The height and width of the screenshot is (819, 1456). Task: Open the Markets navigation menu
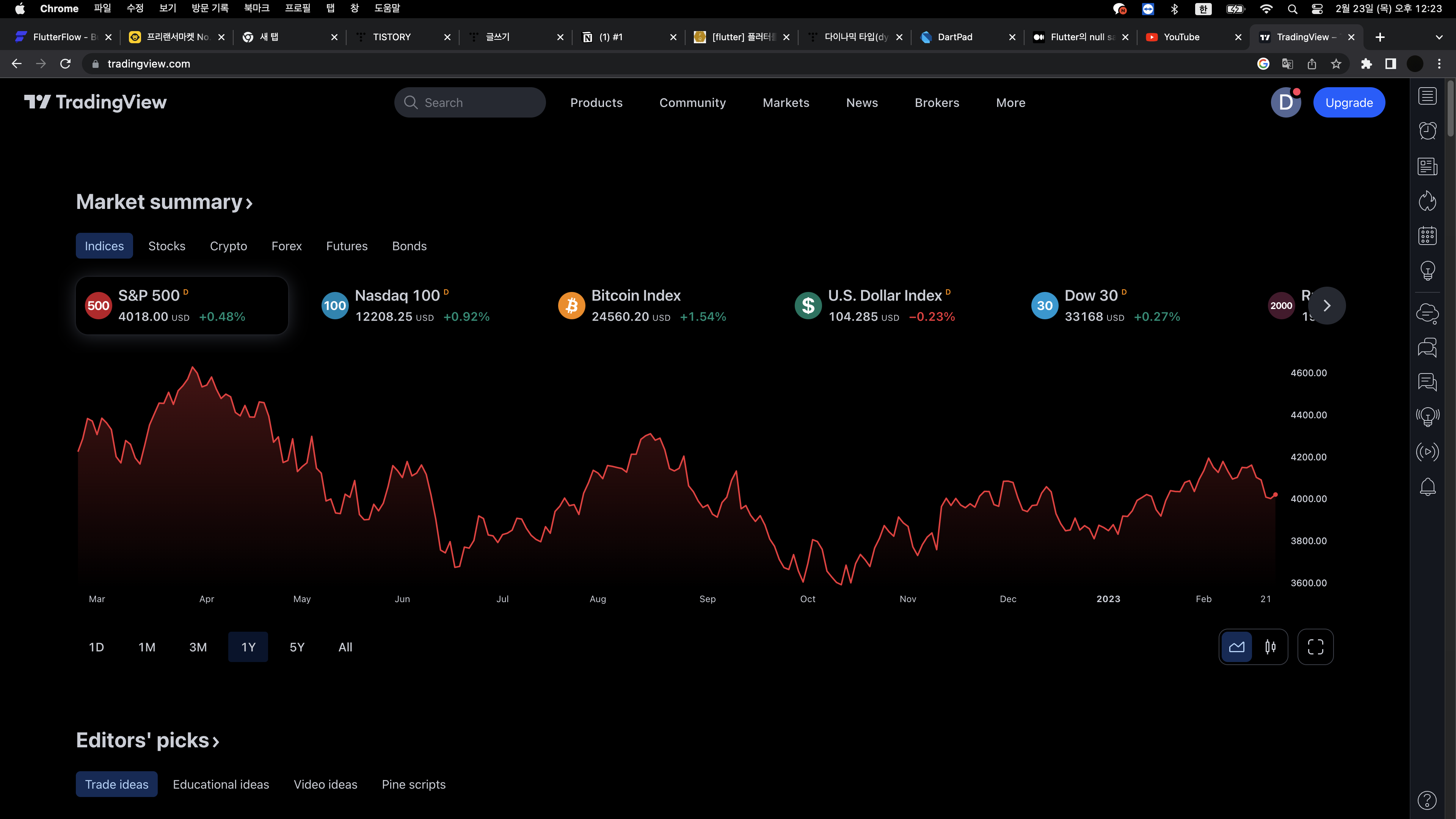point(786,103)
